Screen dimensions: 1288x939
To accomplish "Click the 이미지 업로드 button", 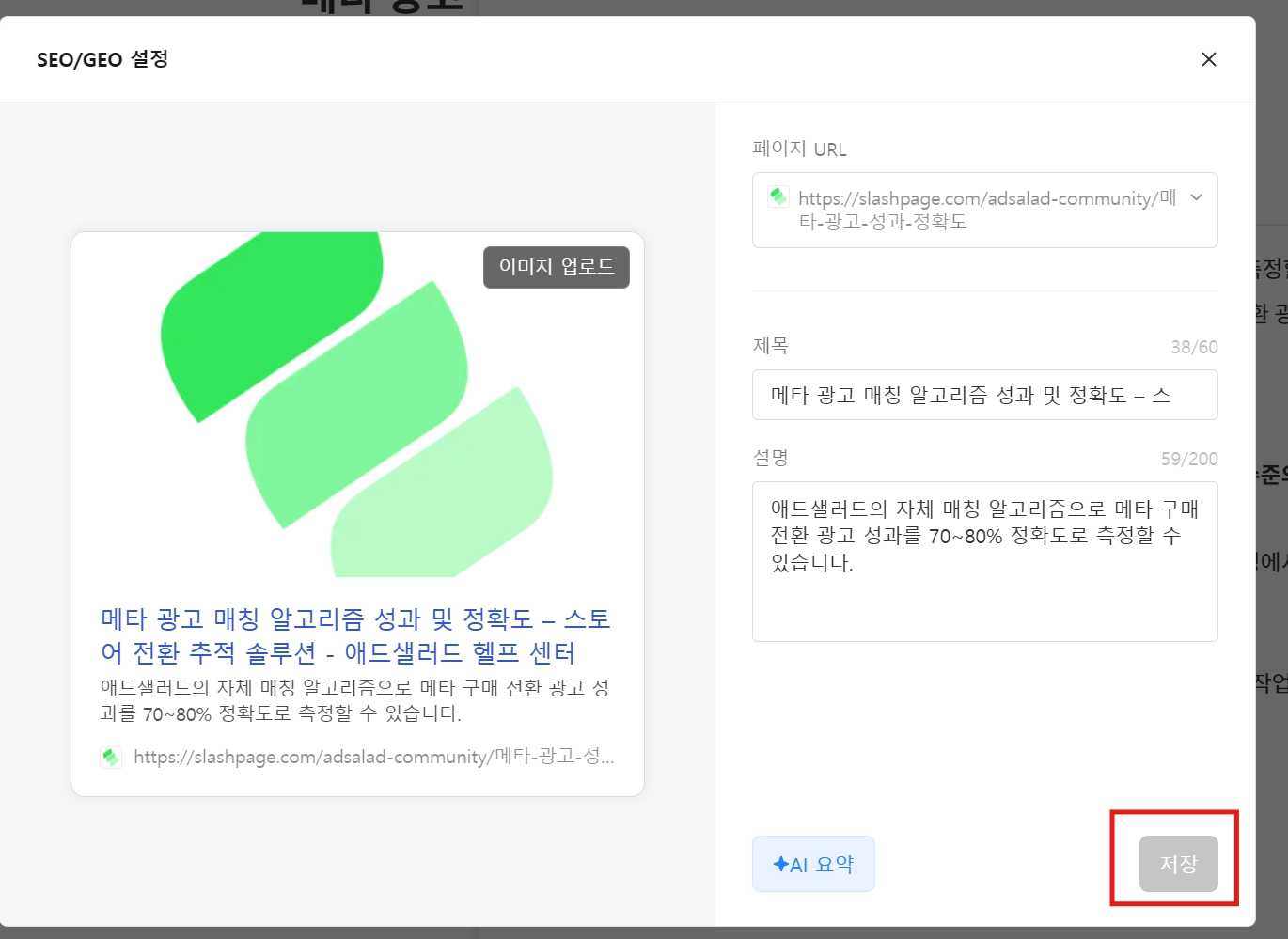I will tap(557, 267).
